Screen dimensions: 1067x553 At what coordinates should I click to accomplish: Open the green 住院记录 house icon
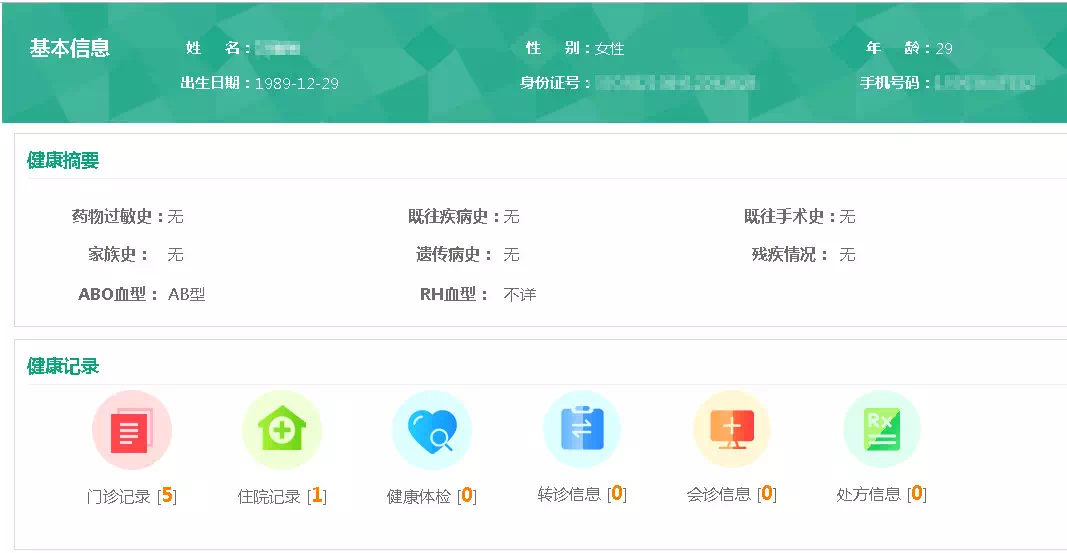click(x=282, y=431)
